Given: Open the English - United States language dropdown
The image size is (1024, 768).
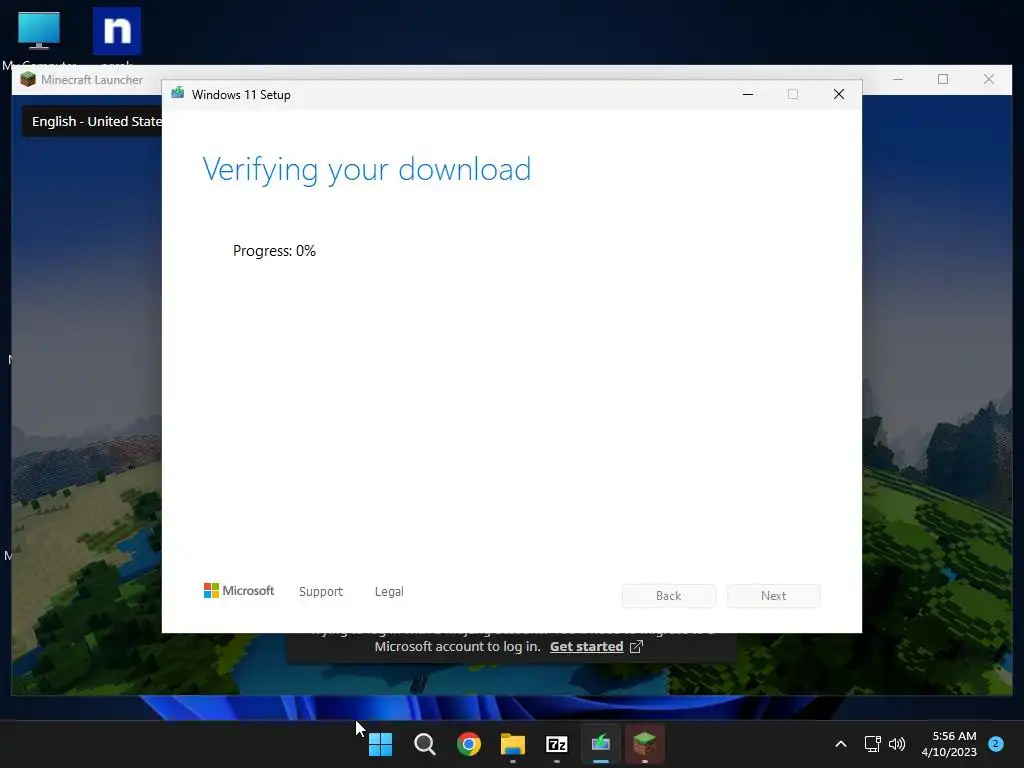Looking at the screenshot, I should point(93,121).
